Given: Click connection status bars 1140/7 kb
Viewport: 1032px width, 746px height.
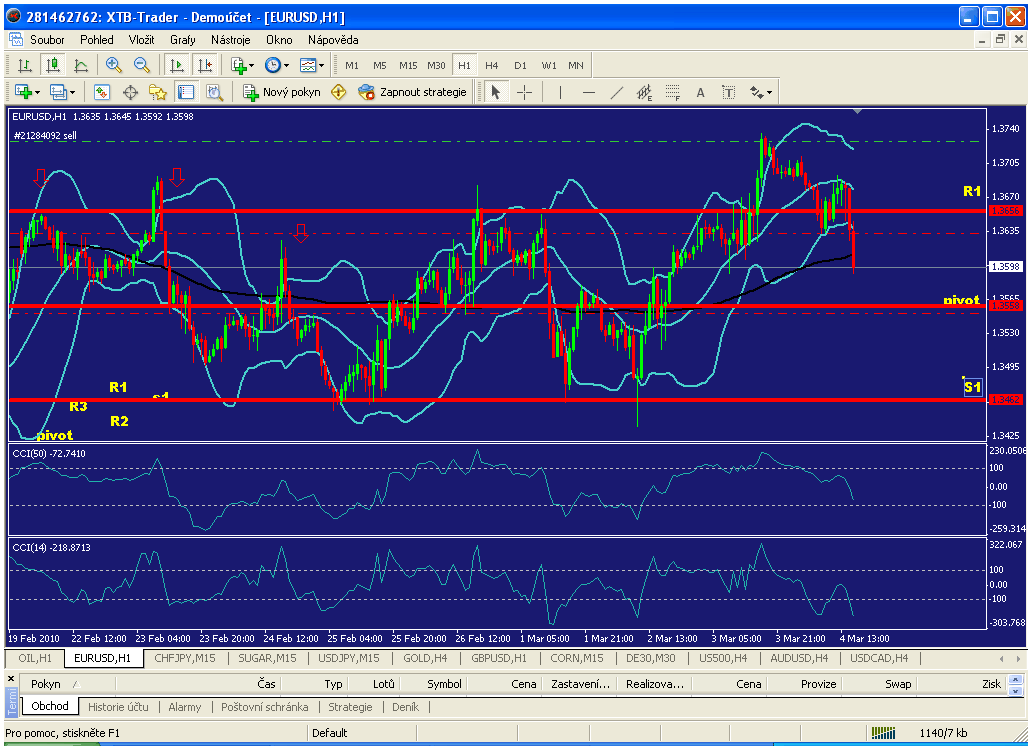Looking at the screenshot, I should click(x=919, y=733).
